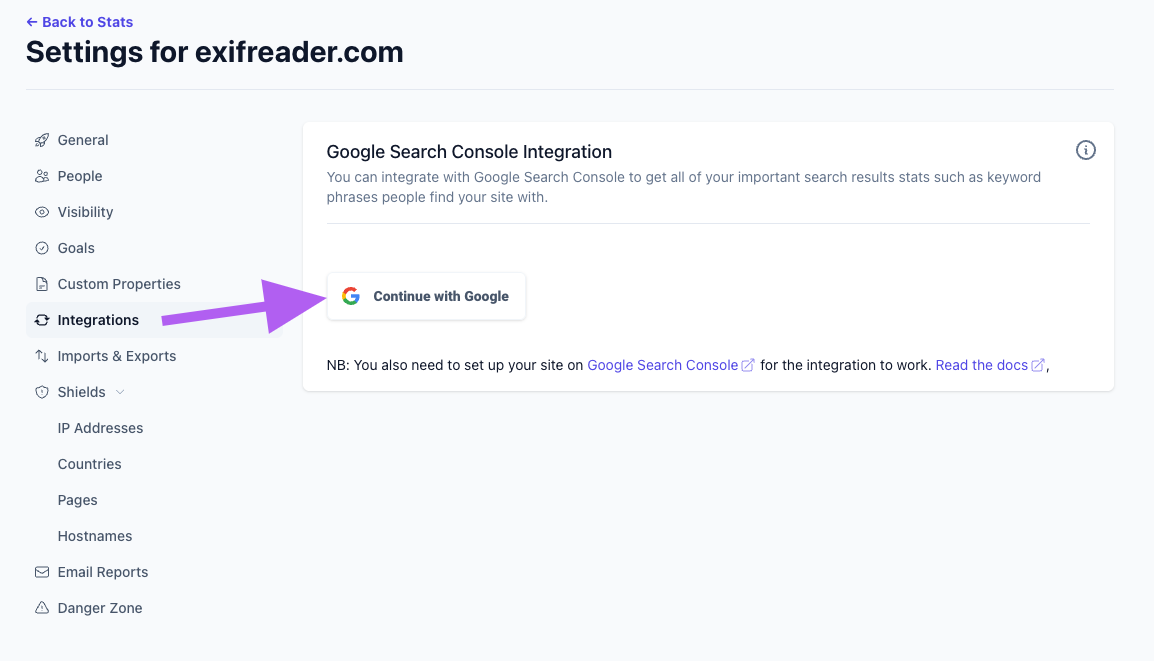Open the Hostnames settings entry
The image size is (1154, 661).
(94, 536)
